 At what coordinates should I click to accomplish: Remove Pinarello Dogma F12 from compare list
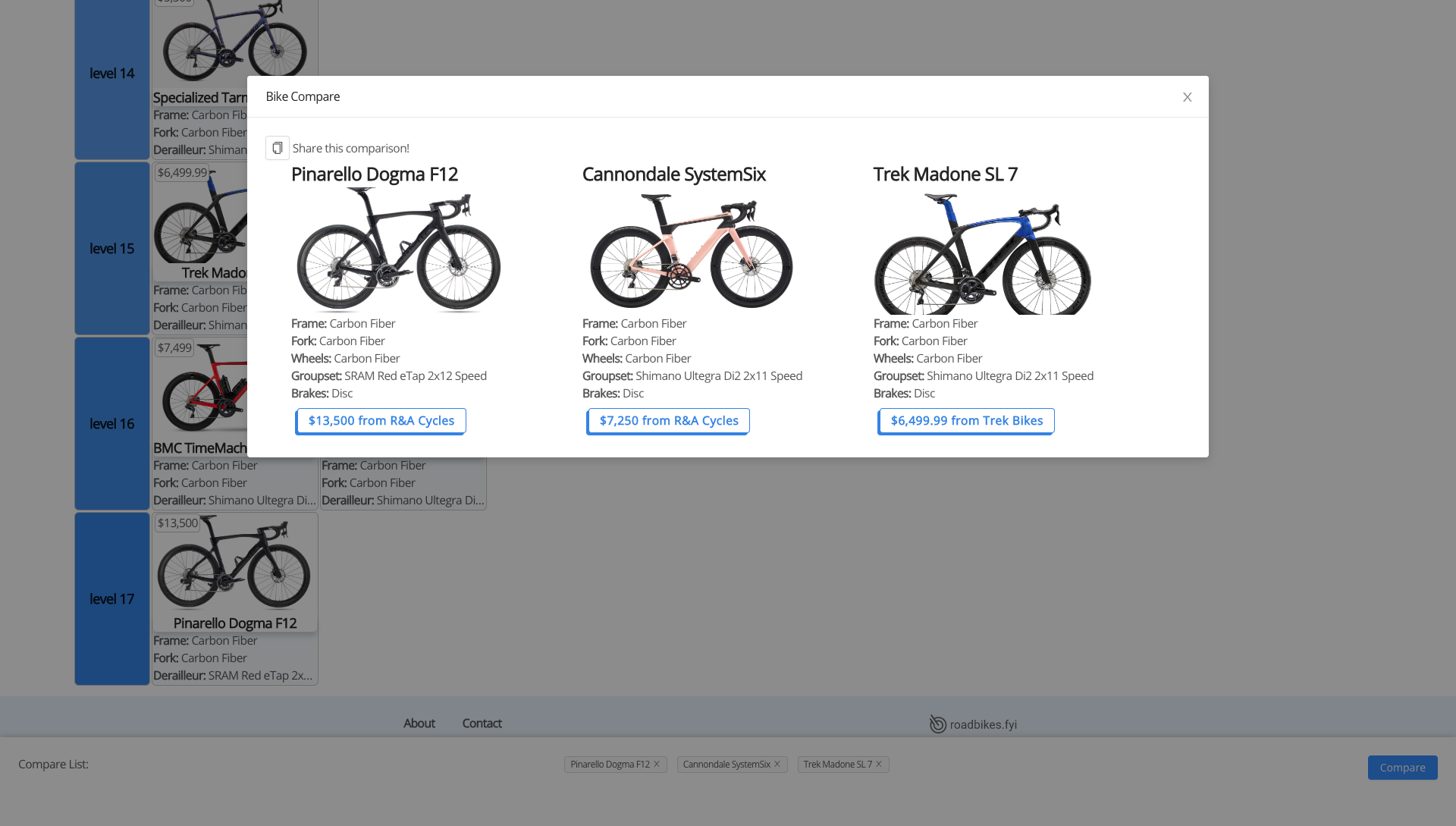coord(657,764)
